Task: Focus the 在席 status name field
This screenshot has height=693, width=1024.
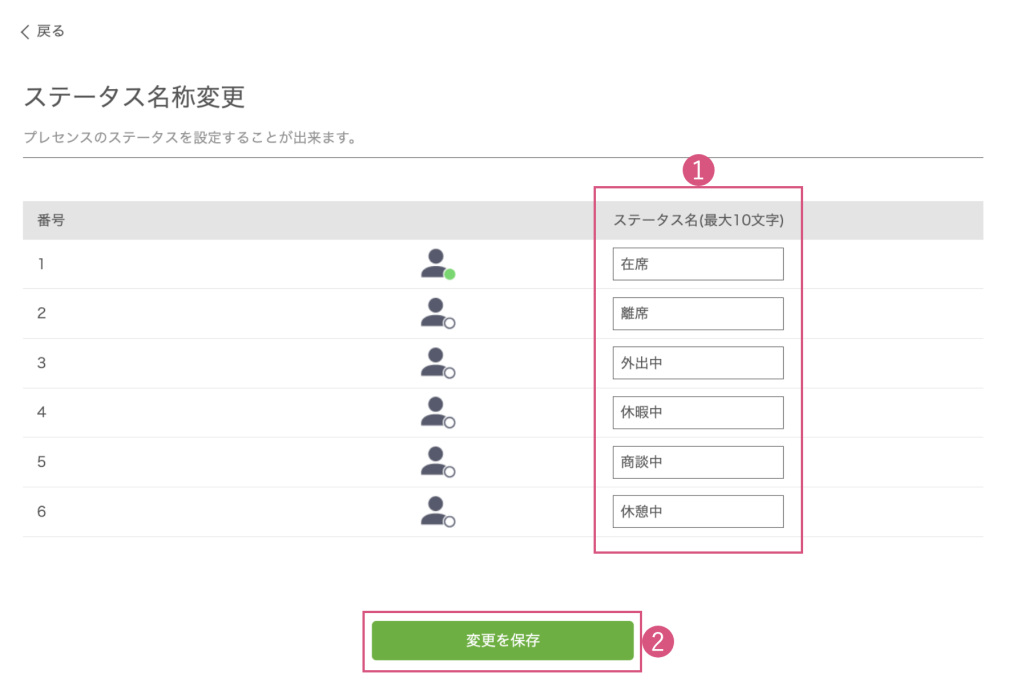Action: 697,265
